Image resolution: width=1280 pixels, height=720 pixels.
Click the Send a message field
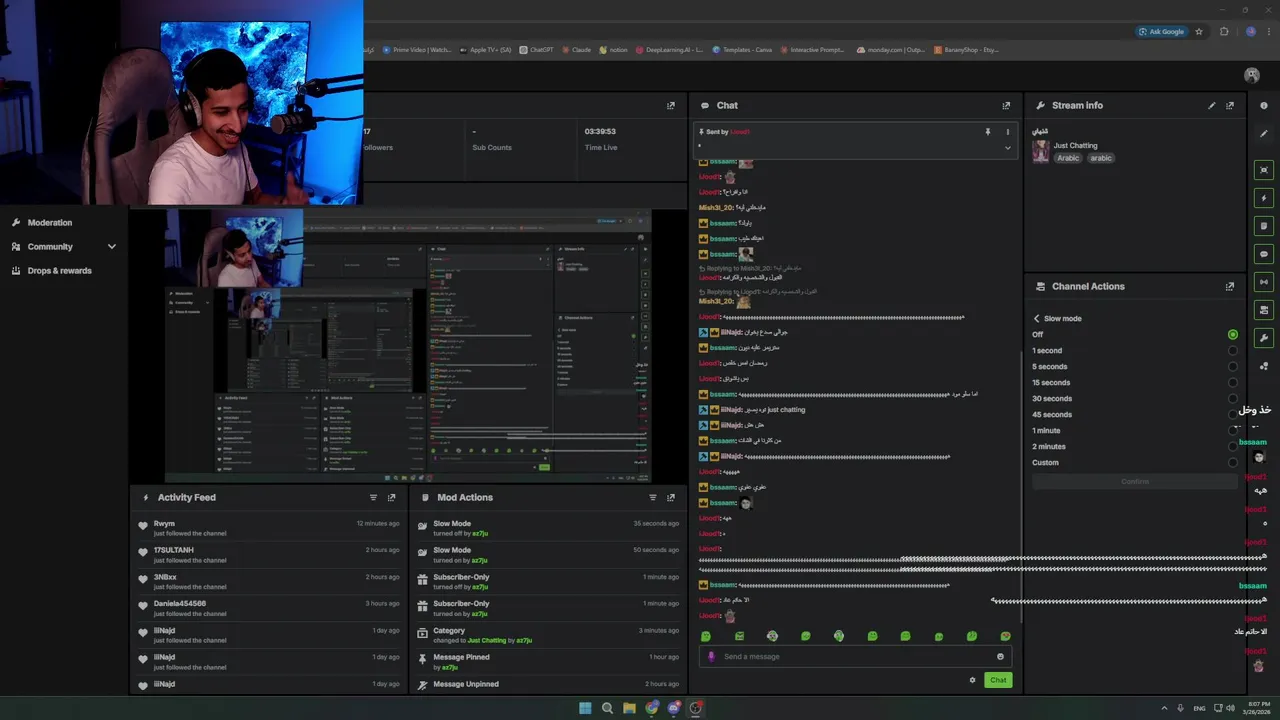pos(855,657)
